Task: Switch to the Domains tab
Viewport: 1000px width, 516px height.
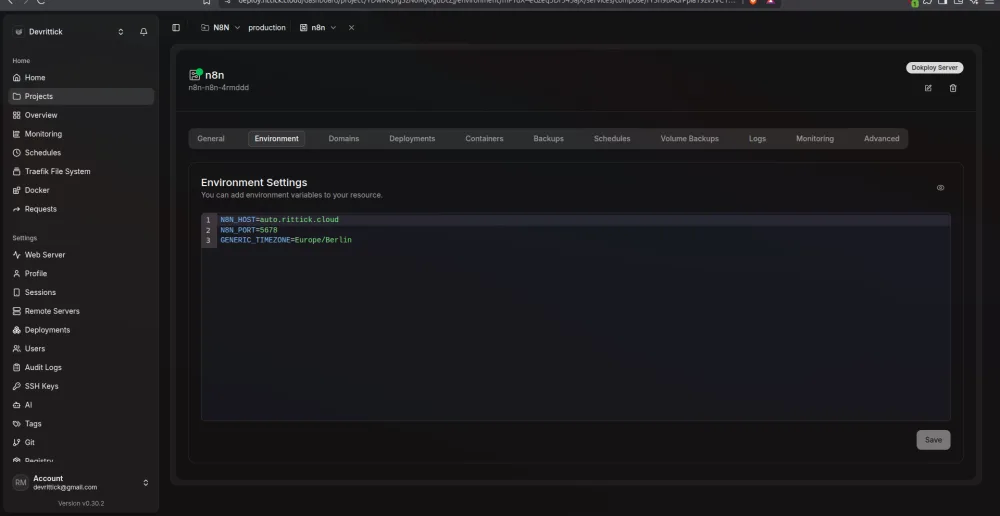Action: (344, 139)
